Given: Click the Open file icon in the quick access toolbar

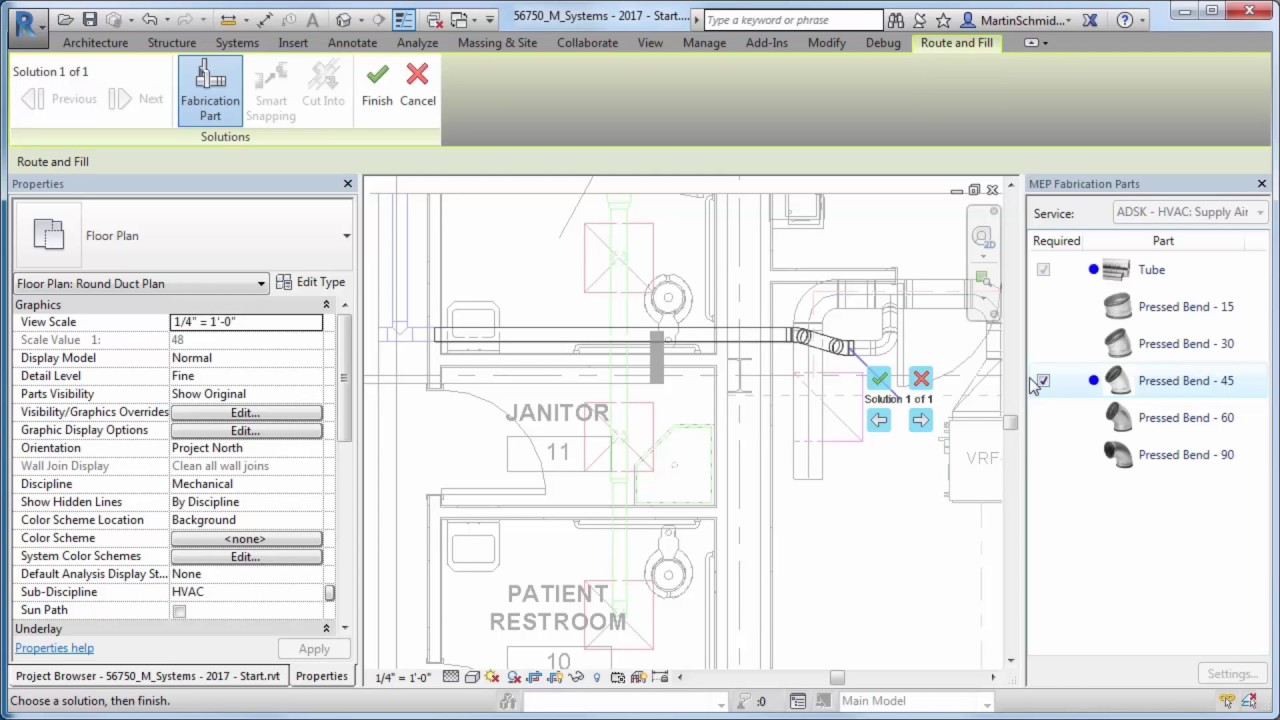Looking at the screenshot, I should pyautogui.click(x=65, y=20).
